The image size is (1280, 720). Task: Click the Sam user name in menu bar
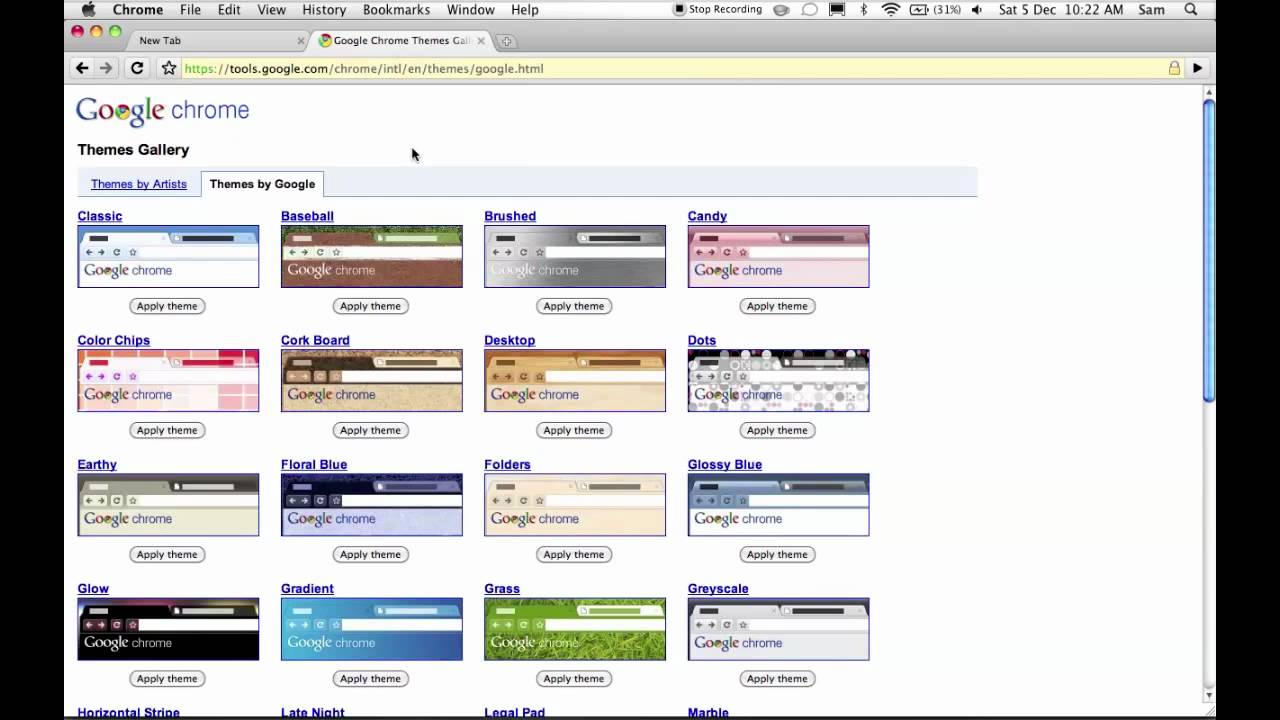click(x=1151, y=10)
